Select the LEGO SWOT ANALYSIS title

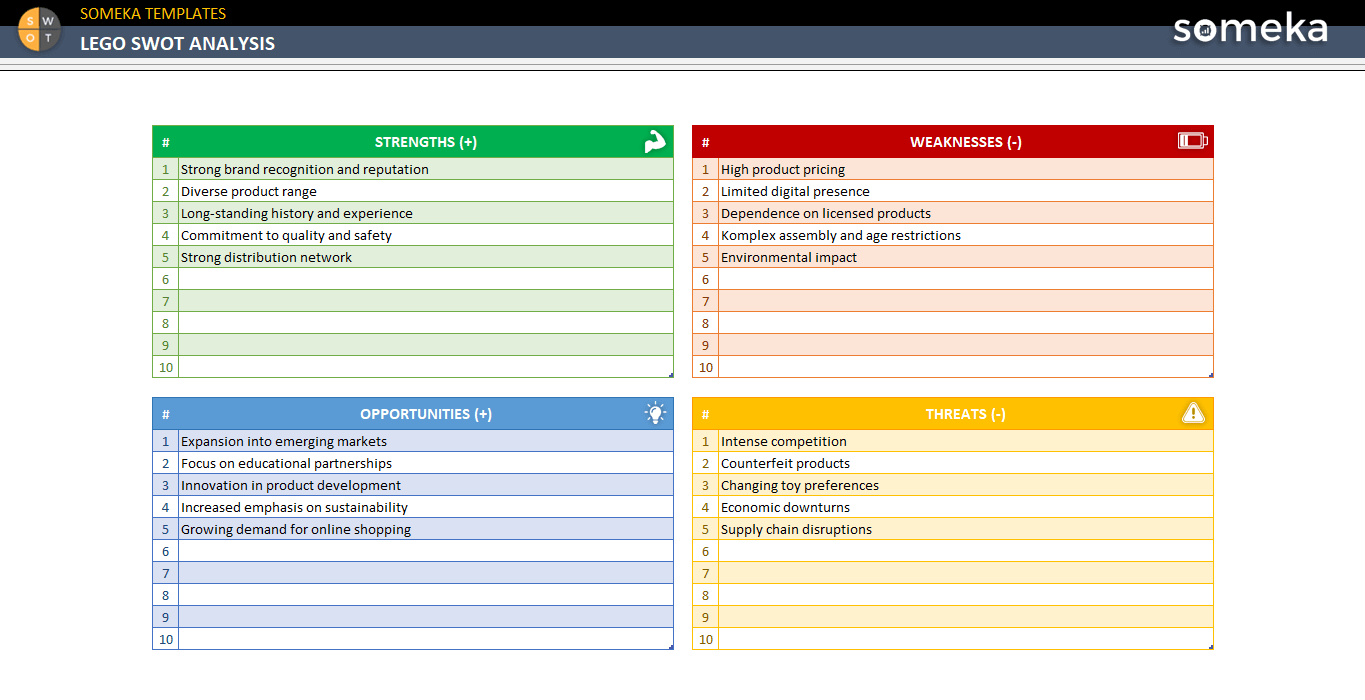(178, 44)
